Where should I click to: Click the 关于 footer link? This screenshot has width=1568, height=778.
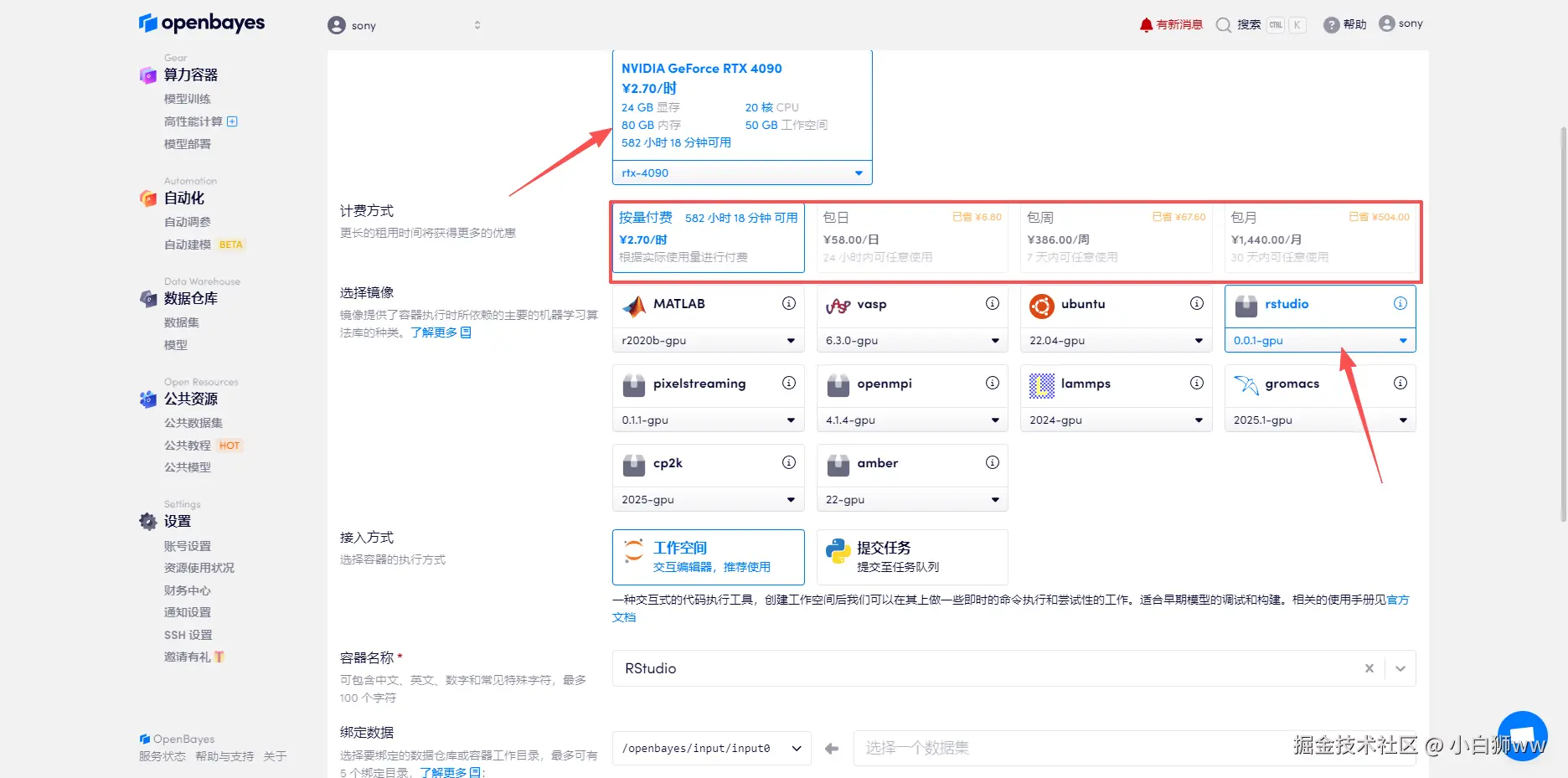[275, 756]
